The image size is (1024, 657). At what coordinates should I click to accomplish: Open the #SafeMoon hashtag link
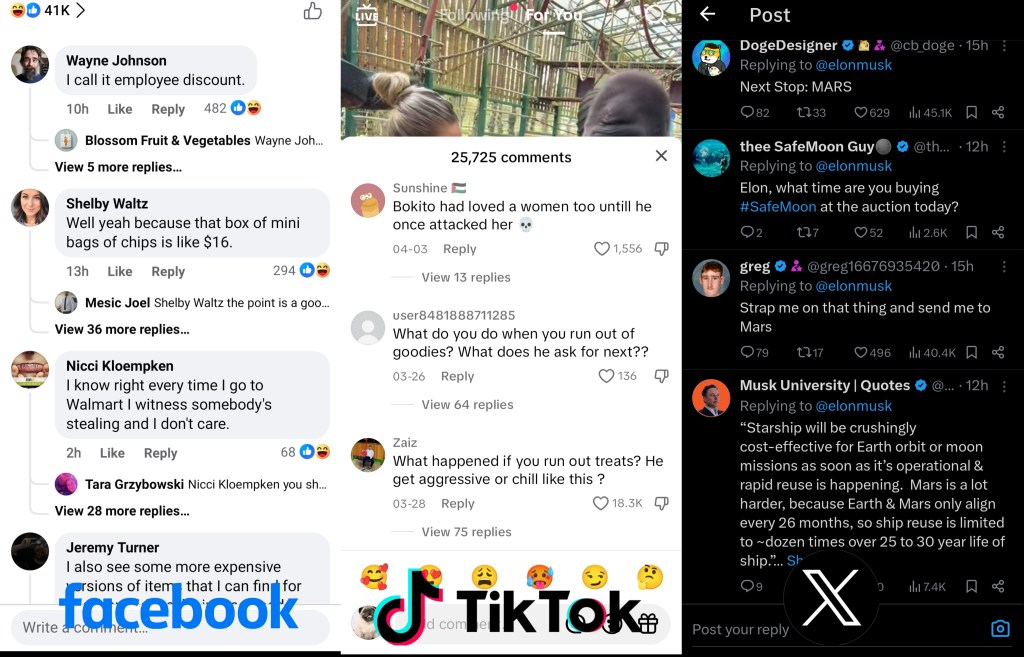[x=778, y=207]
